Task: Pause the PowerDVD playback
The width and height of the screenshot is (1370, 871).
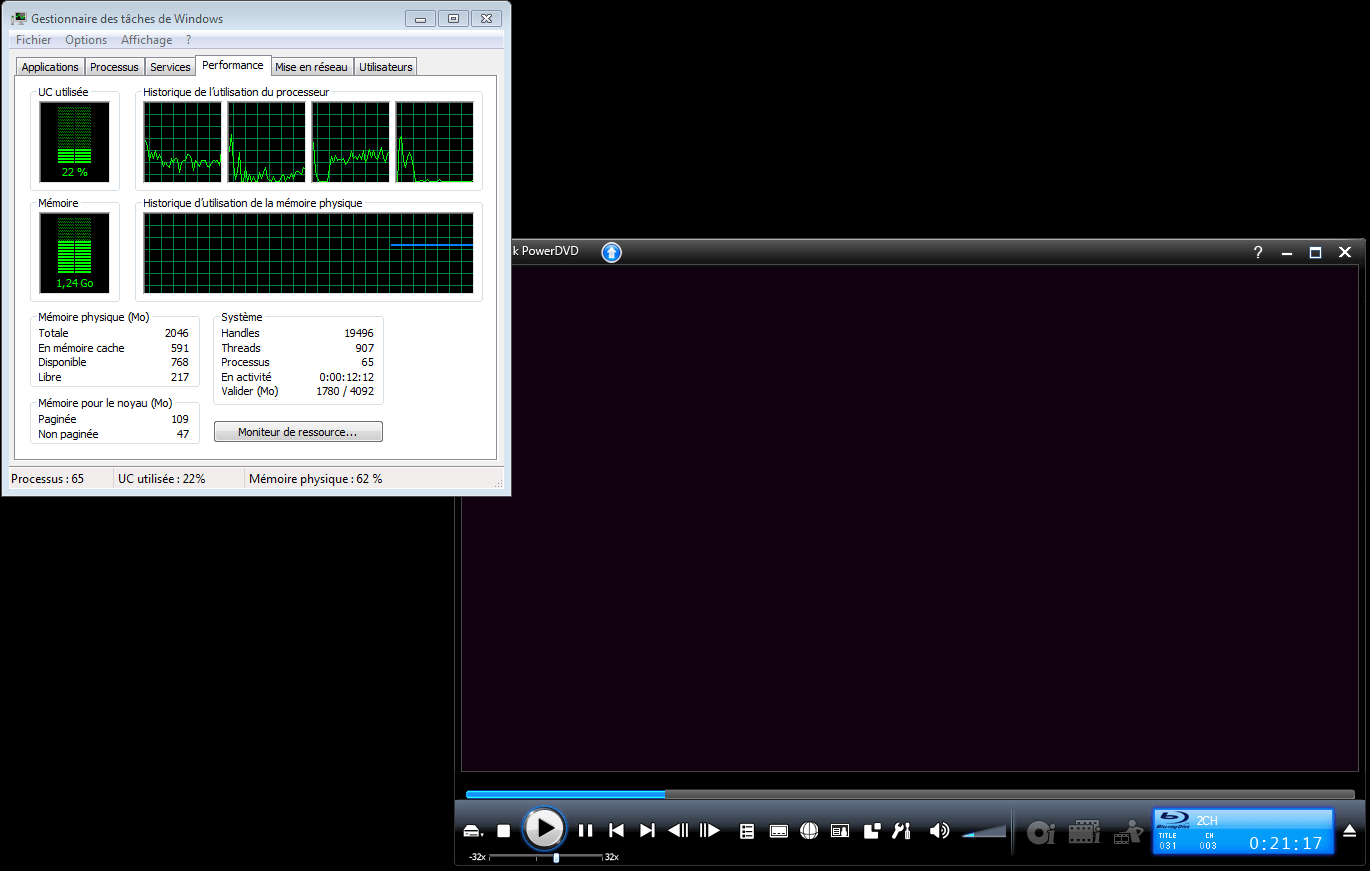Action: pyautogui.click(x=586, y=831)
